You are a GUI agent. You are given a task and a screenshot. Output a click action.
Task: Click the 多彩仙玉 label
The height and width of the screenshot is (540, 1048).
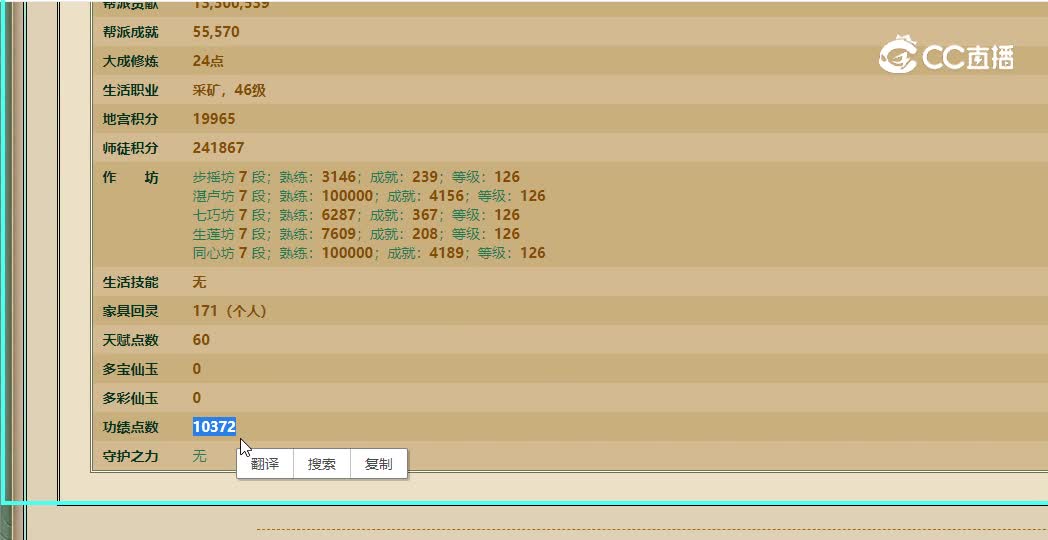pyautogui.click(x=130, y=398)
